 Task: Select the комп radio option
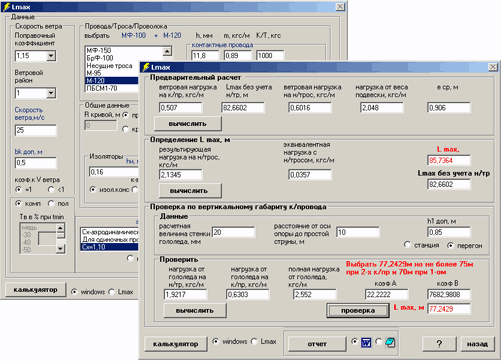click(x=18, y=203)
